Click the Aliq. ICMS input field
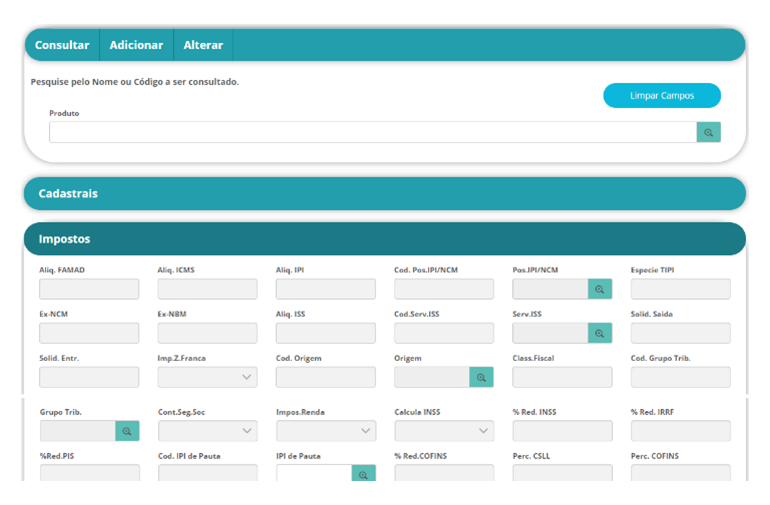The width and height of the screenshot is (770, 505). point(207,289)
